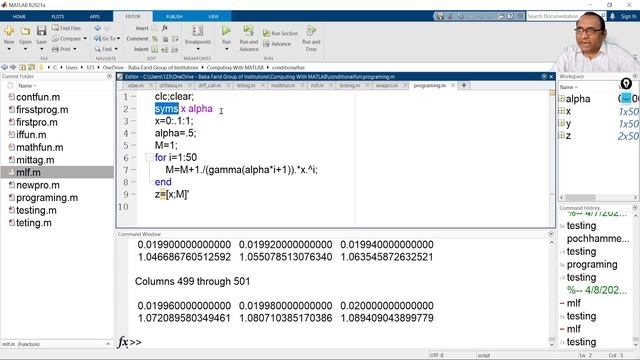The height and width of the screenshot is (360, 640).
Task: Switch to the APPS ribbon tab
Action: 95,17
